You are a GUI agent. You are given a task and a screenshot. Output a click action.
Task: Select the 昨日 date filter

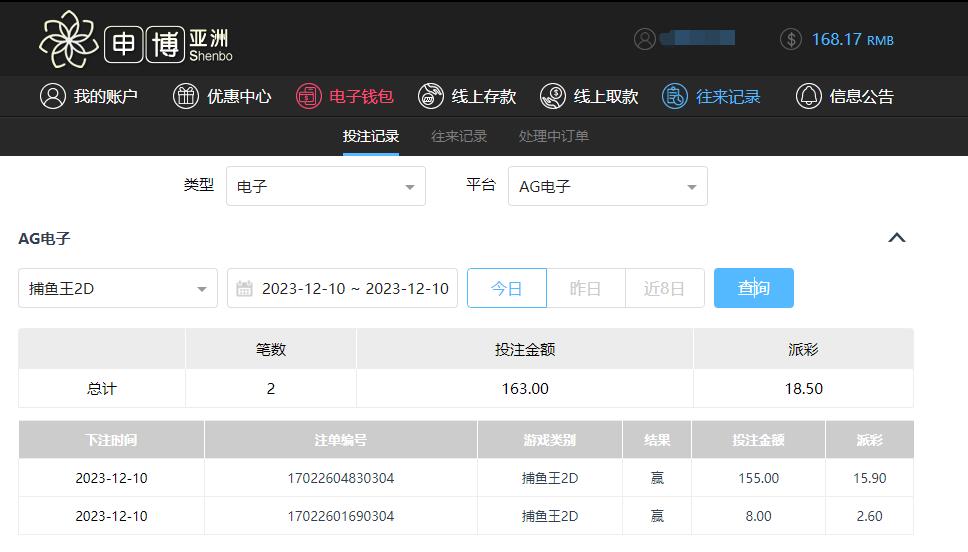586,288
